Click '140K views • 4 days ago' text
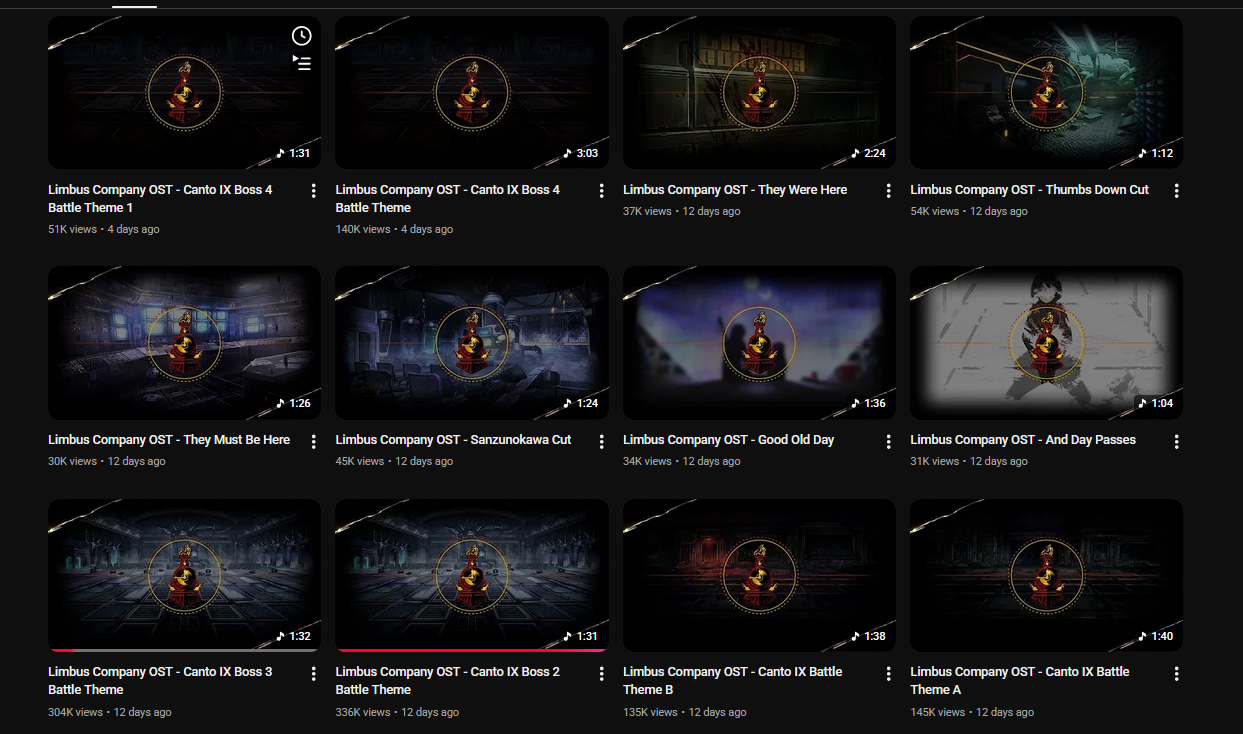The height and width of the screenshot is (734, 1243). click(x=394, y=229)
